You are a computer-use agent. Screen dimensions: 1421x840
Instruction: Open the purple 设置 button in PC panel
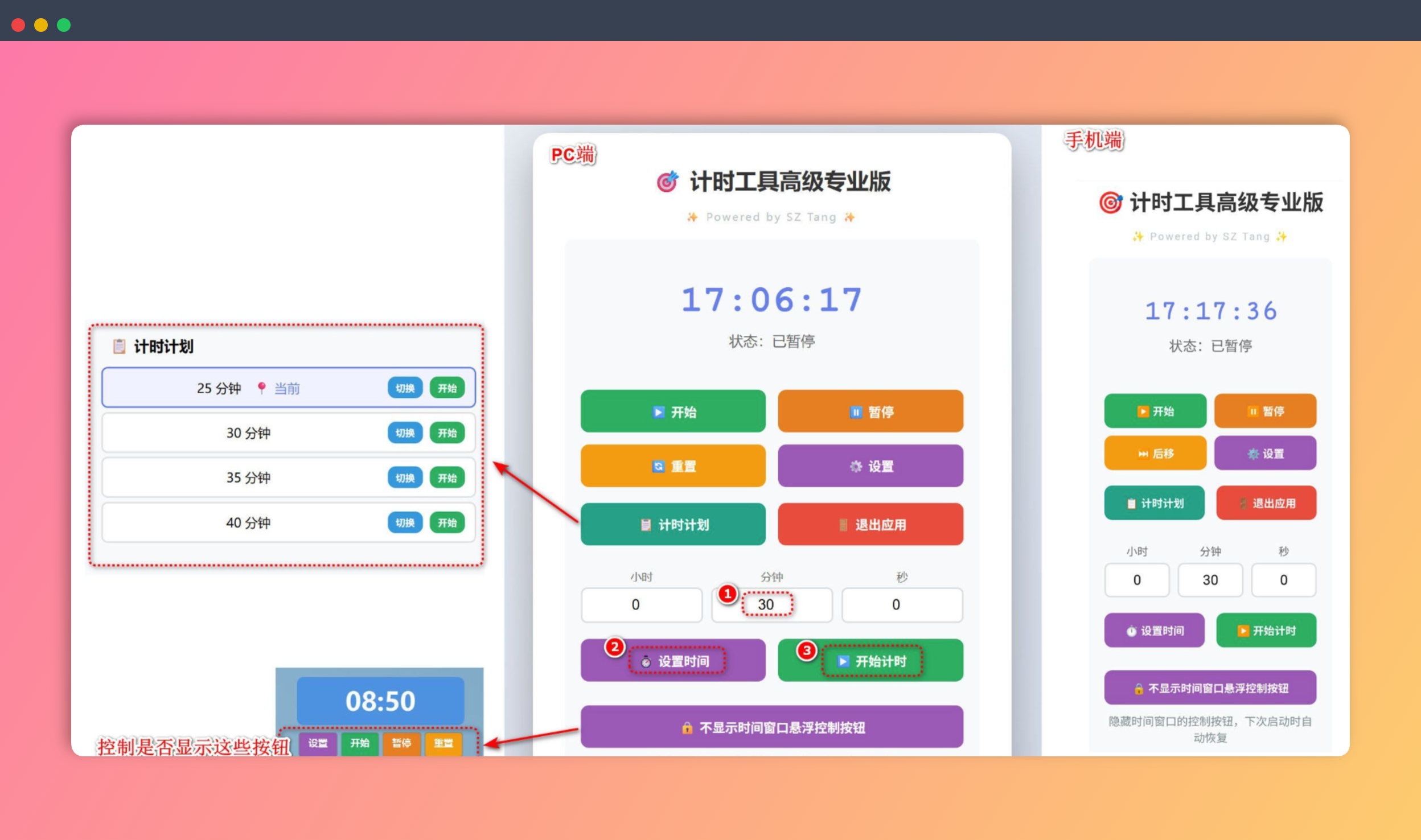(x=870, y=466)
